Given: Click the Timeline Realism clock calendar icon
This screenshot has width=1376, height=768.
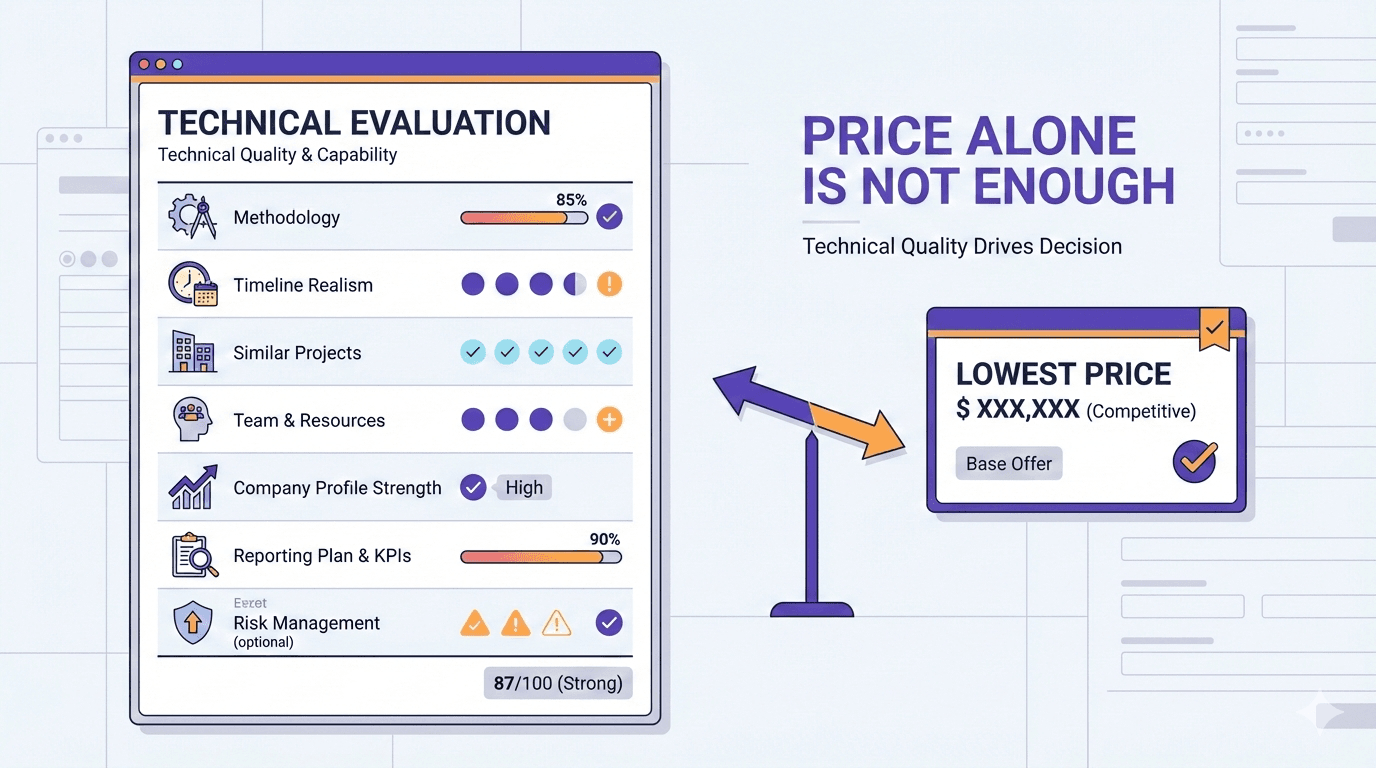Looking at the screenshot, I should point(193,284).
